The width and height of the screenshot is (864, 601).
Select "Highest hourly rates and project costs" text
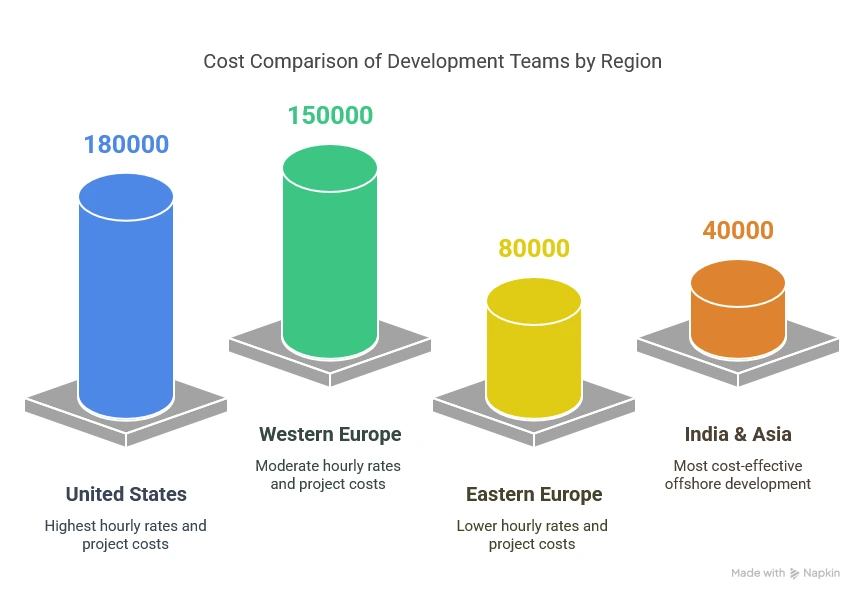pos(126,535)
